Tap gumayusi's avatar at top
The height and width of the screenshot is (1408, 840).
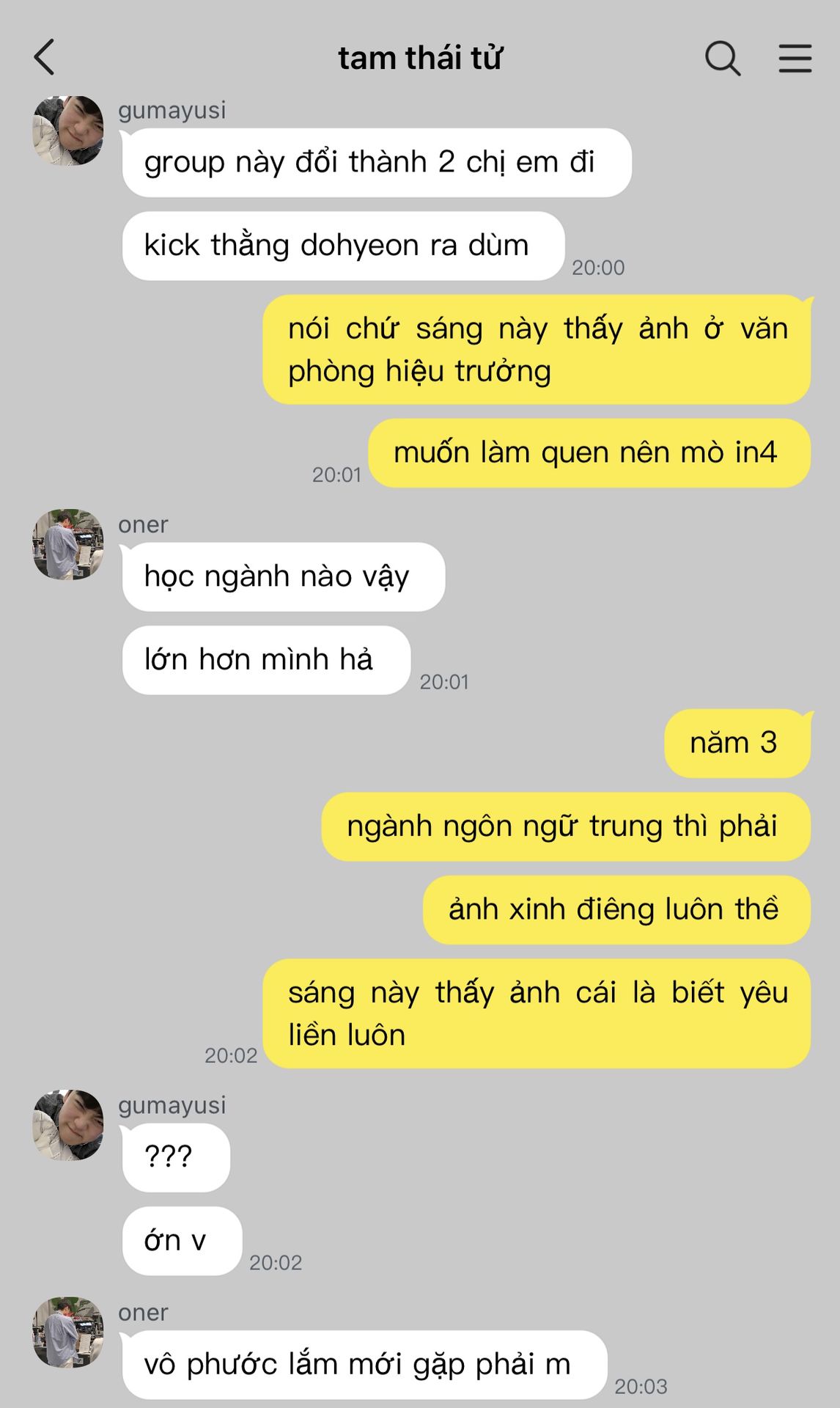tap(67, 131)
